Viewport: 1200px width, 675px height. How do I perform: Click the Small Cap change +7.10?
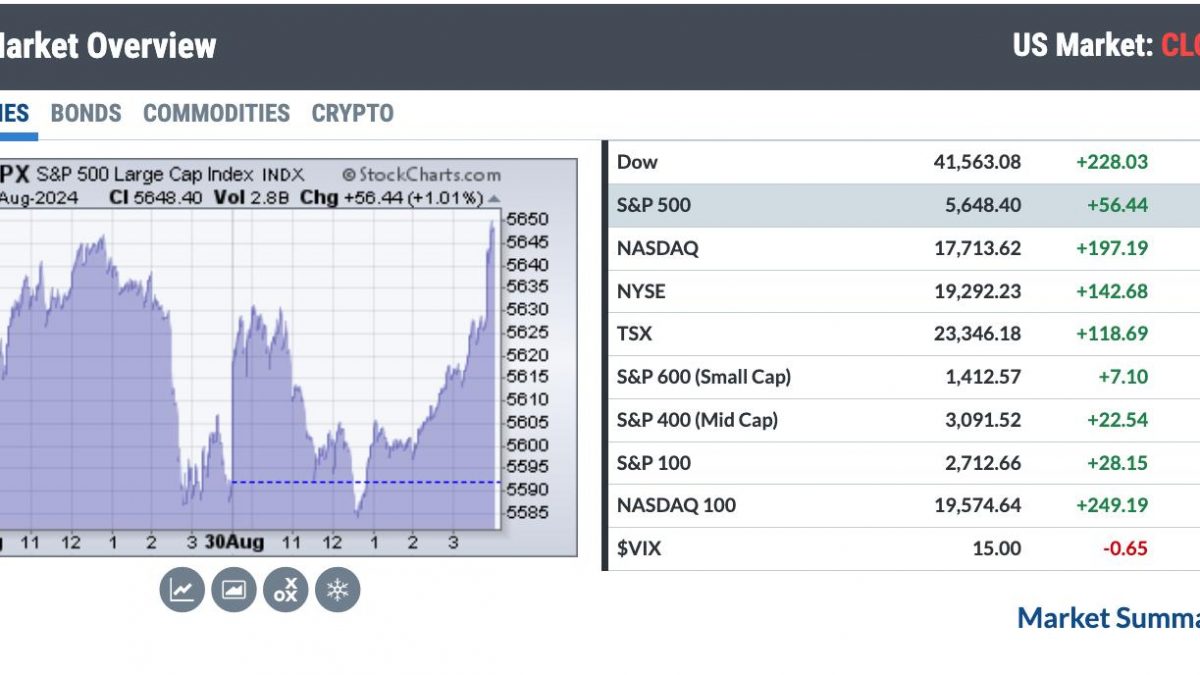(1123, 377)
